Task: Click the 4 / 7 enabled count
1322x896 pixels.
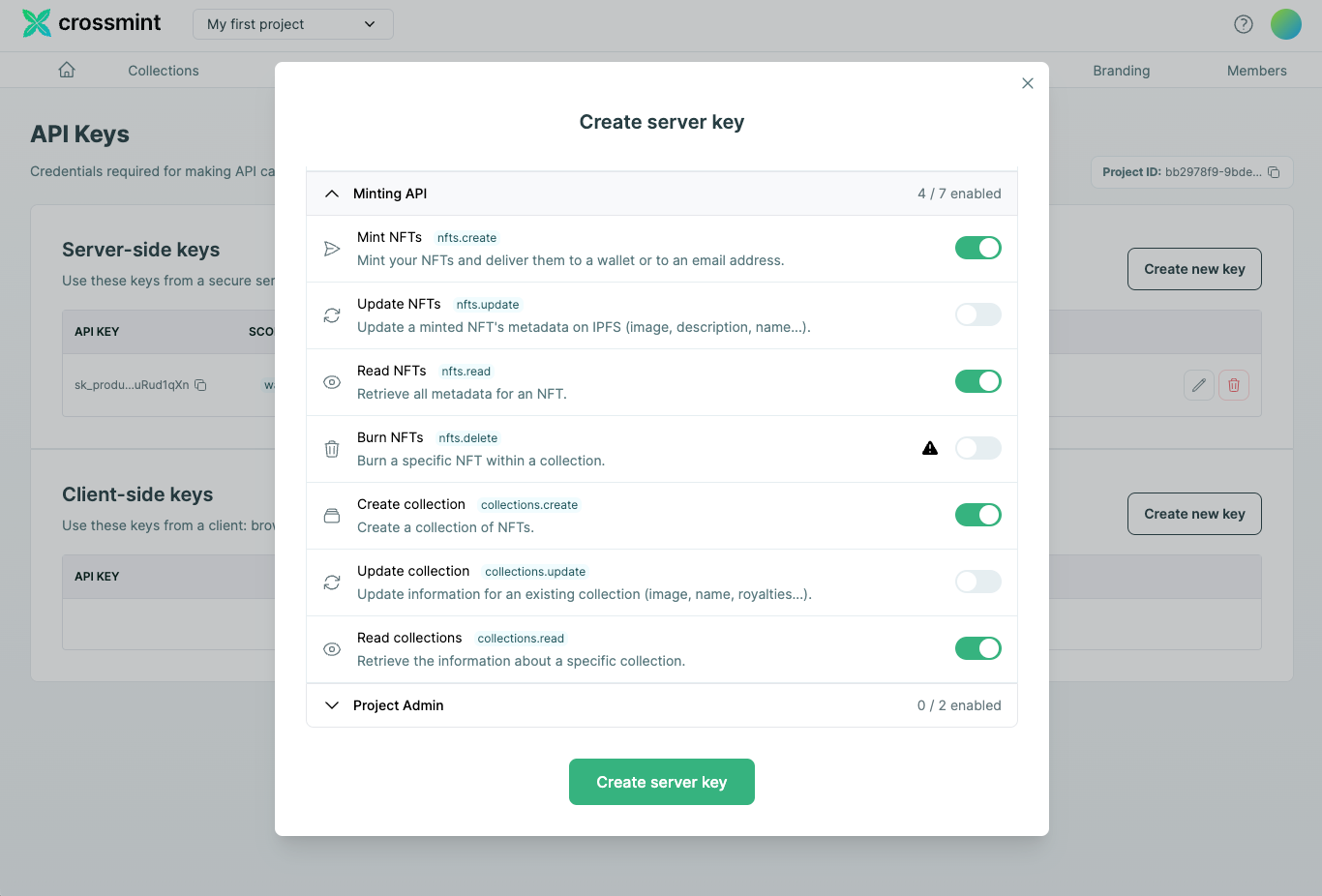Action: click(959, 194)
